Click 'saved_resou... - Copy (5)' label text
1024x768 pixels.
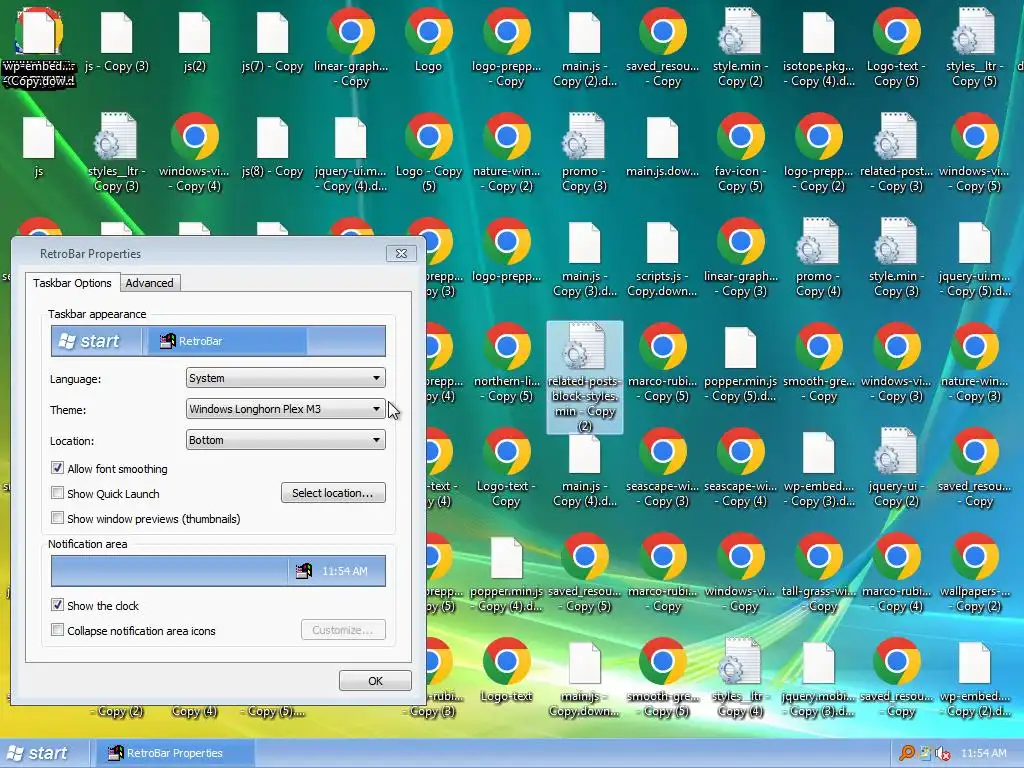click(584, 598)
